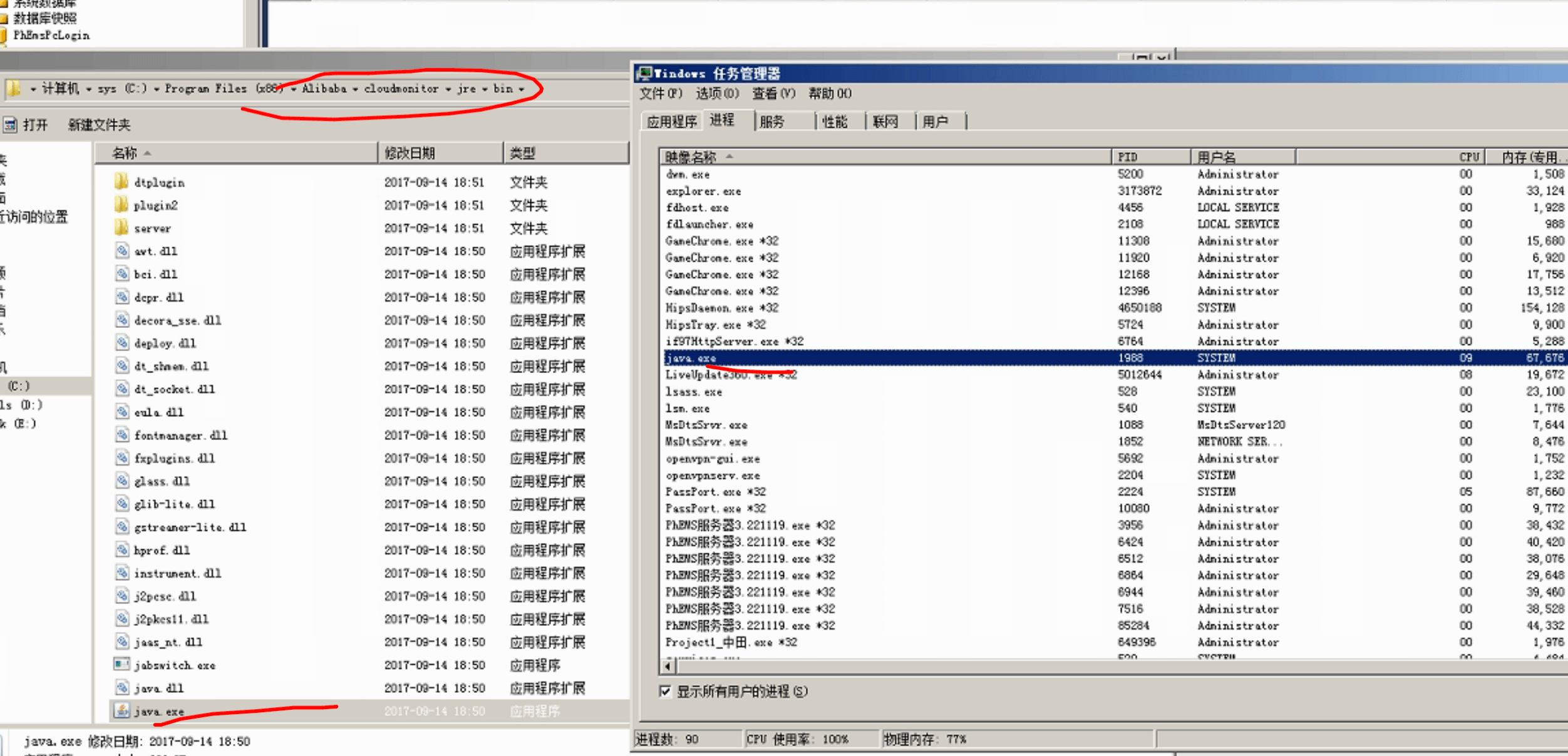Click the address bar folder icon
The image size is (1568, 756).
pyautogui.click(x=14, y=89)
